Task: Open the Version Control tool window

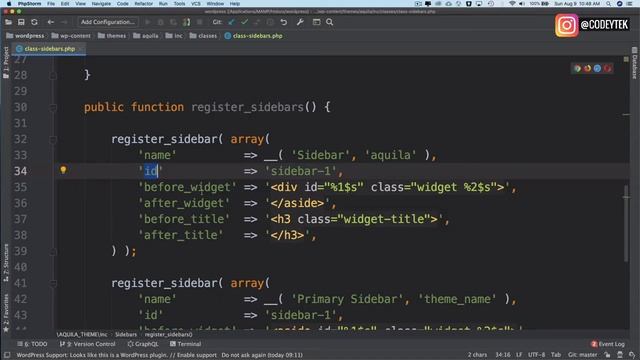Action: pyautogui.click(x=87, y=344)
